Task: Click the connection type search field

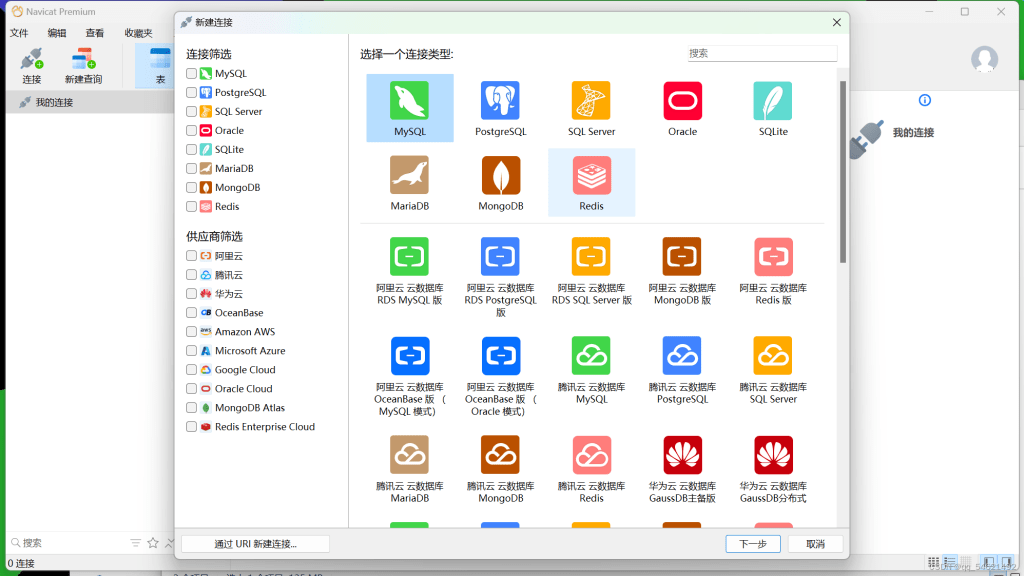Action: (x=762, y=53)
